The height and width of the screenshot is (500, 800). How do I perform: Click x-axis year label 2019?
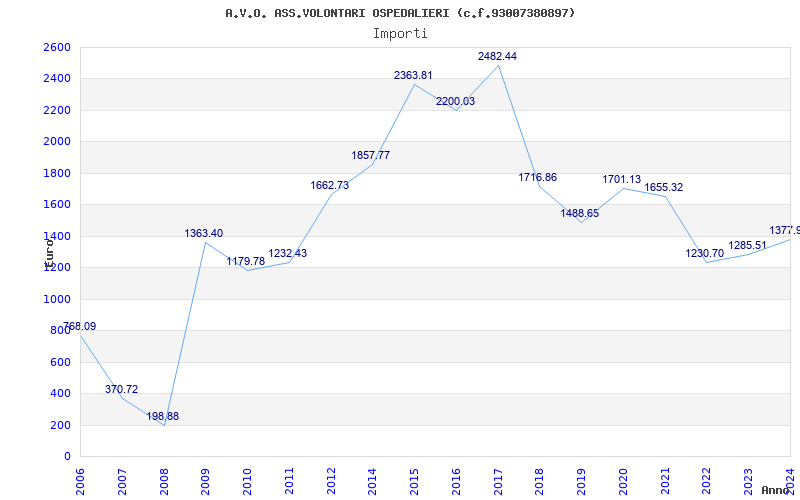(582, 482)
